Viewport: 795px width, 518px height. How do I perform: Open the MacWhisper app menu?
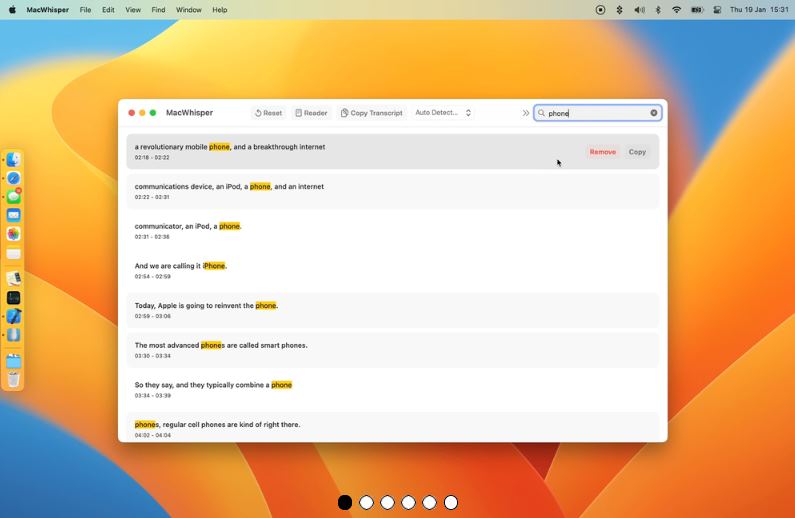click(x=48, y=10)
